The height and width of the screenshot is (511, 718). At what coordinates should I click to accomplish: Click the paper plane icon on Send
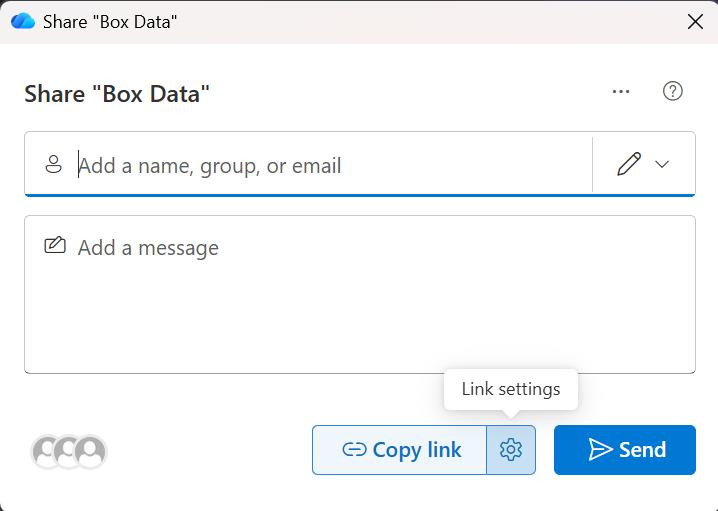(600, 450)
